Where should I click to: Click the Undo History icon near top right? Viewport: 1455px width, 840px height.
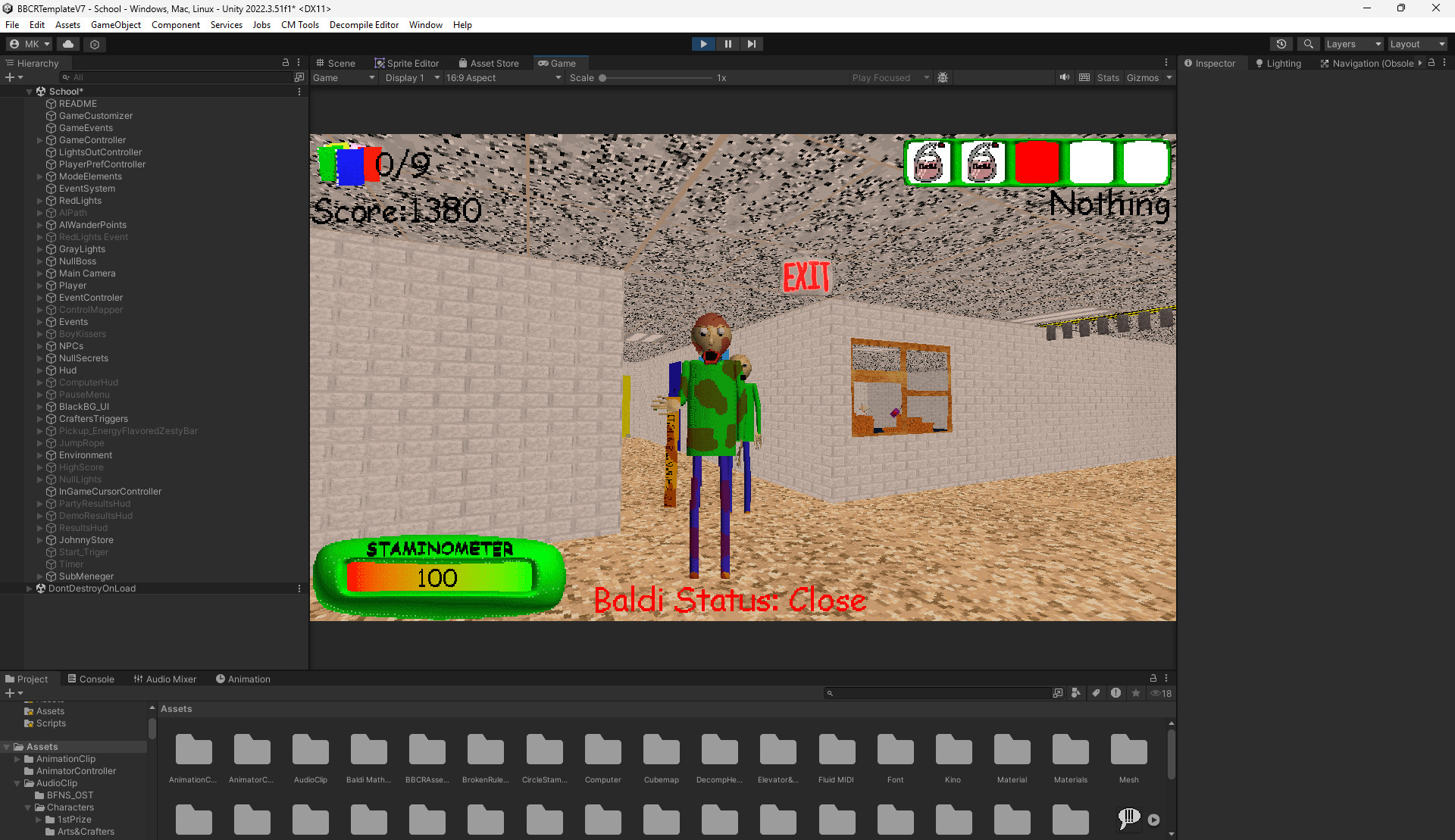point(1281,43)
